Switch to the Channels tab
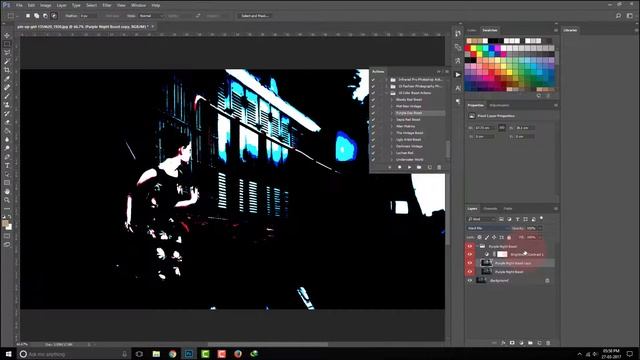Image resolution: width=640 pixels, height=360 pixels. 490,209
